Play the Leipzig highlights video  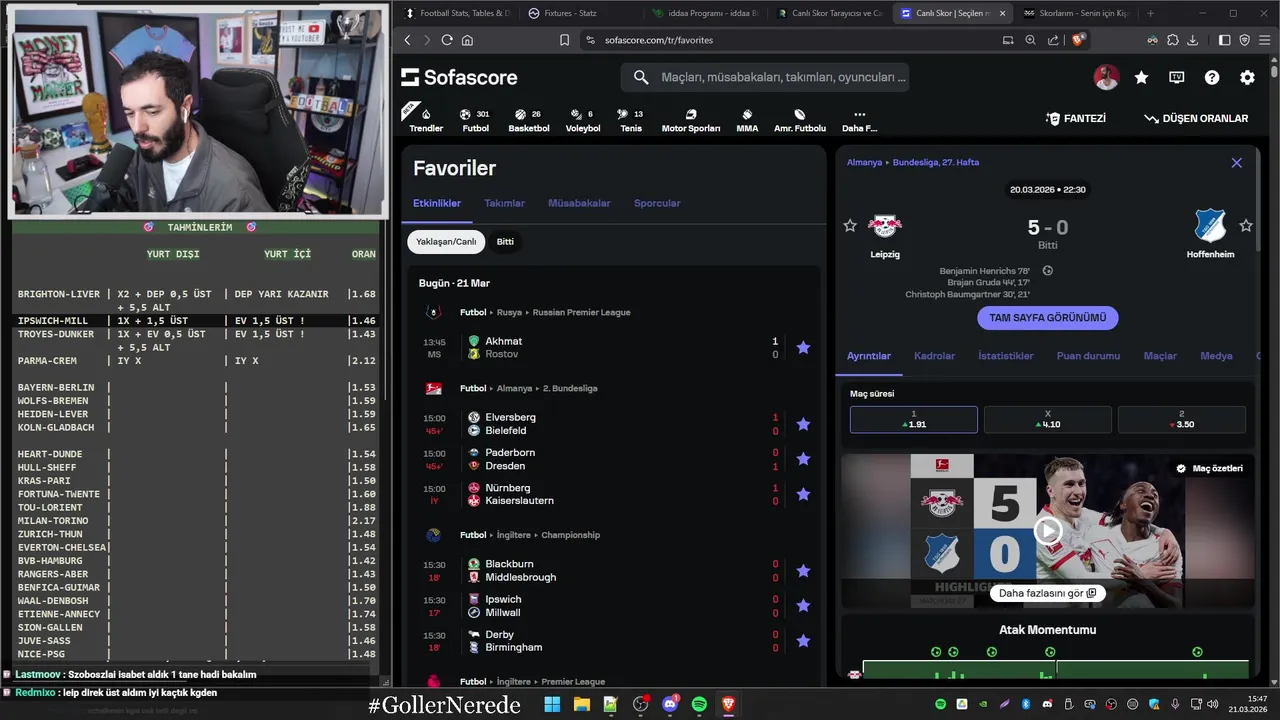[x=1047, y=531]
